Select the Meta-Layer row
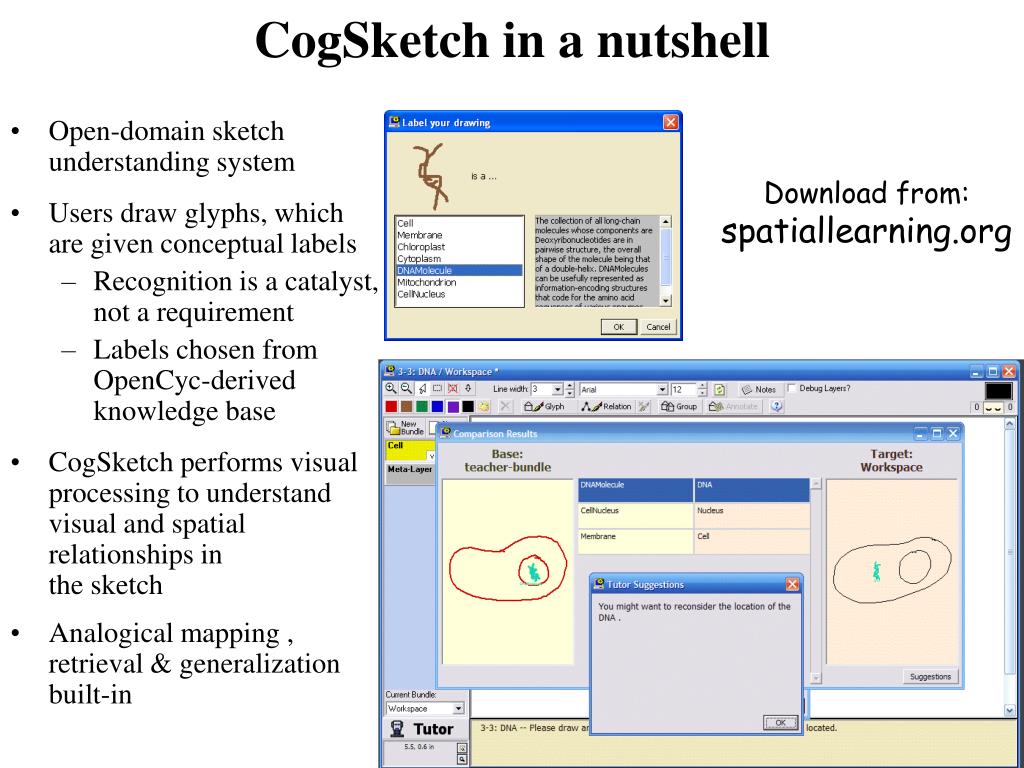The image size is (1024, 768). [x=411, y=473]
